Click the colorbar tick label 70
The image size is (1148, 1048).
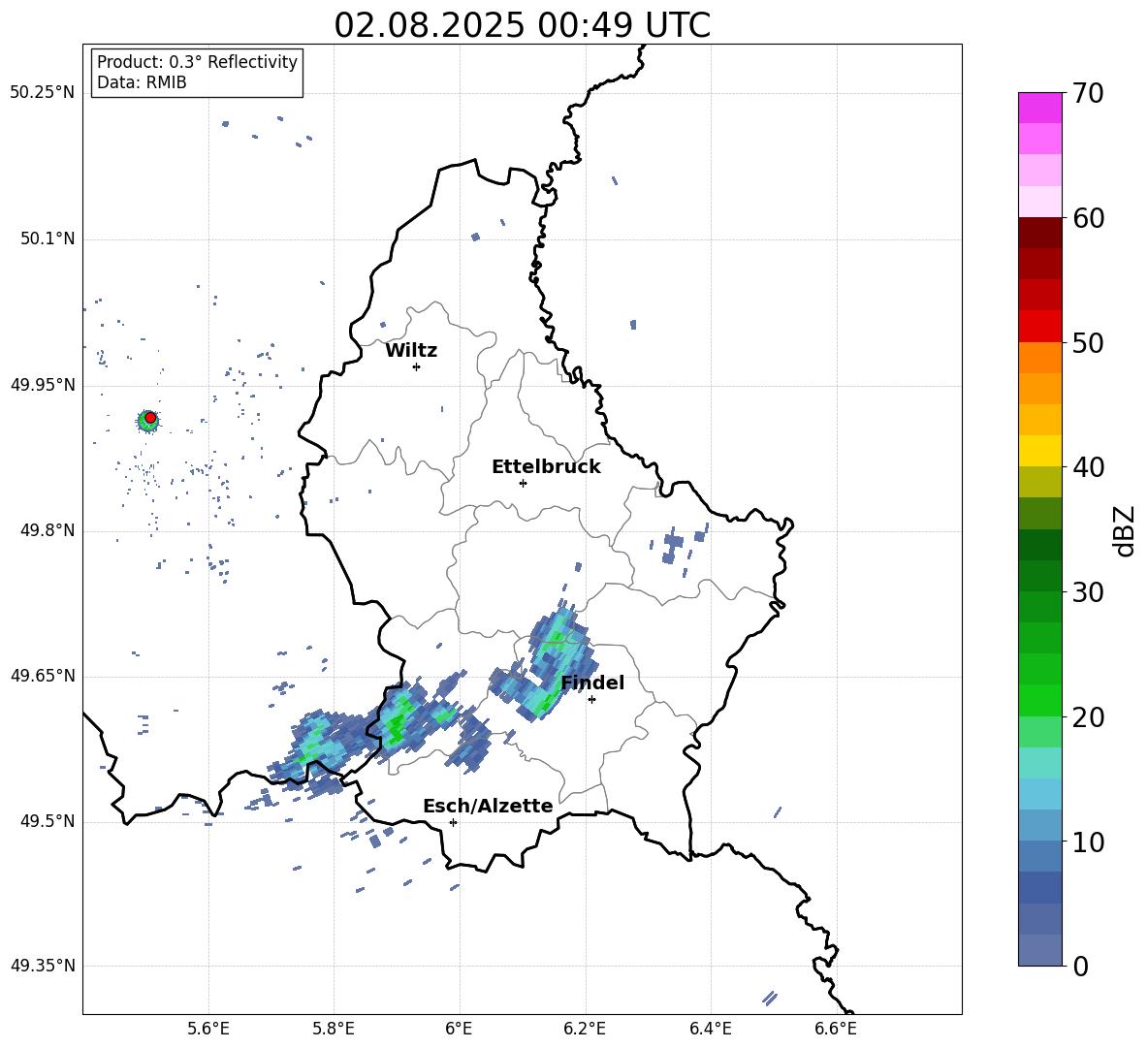[1089, 93]
